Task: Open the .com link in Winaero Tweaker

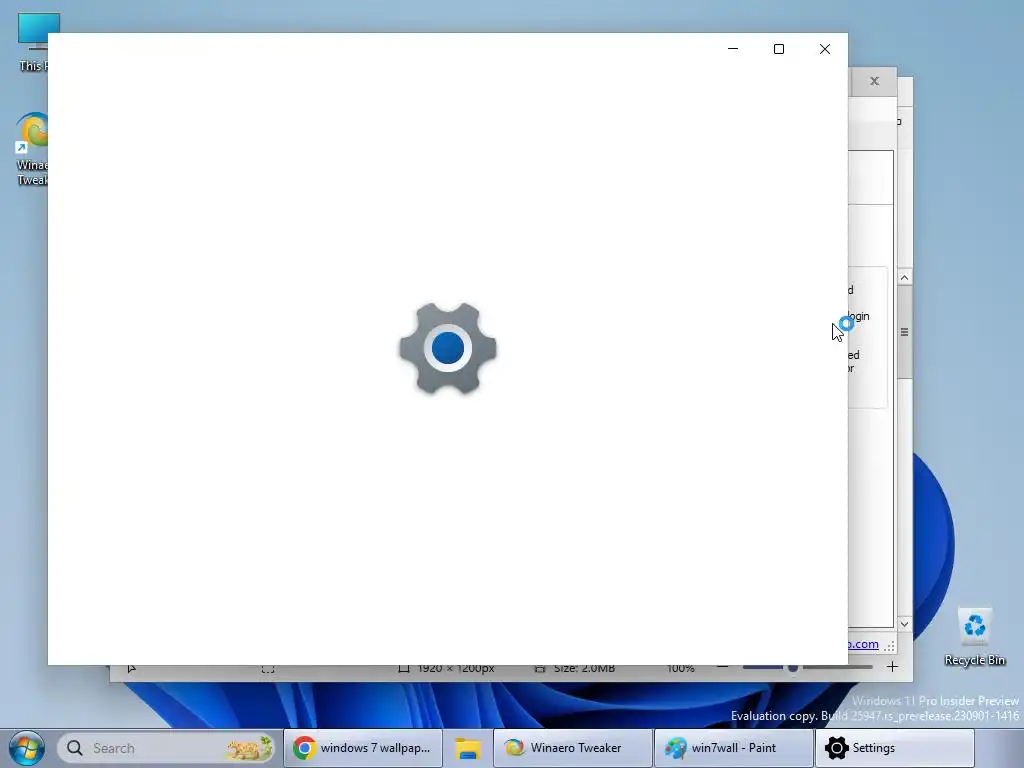Action: click(x=863, y=644)
